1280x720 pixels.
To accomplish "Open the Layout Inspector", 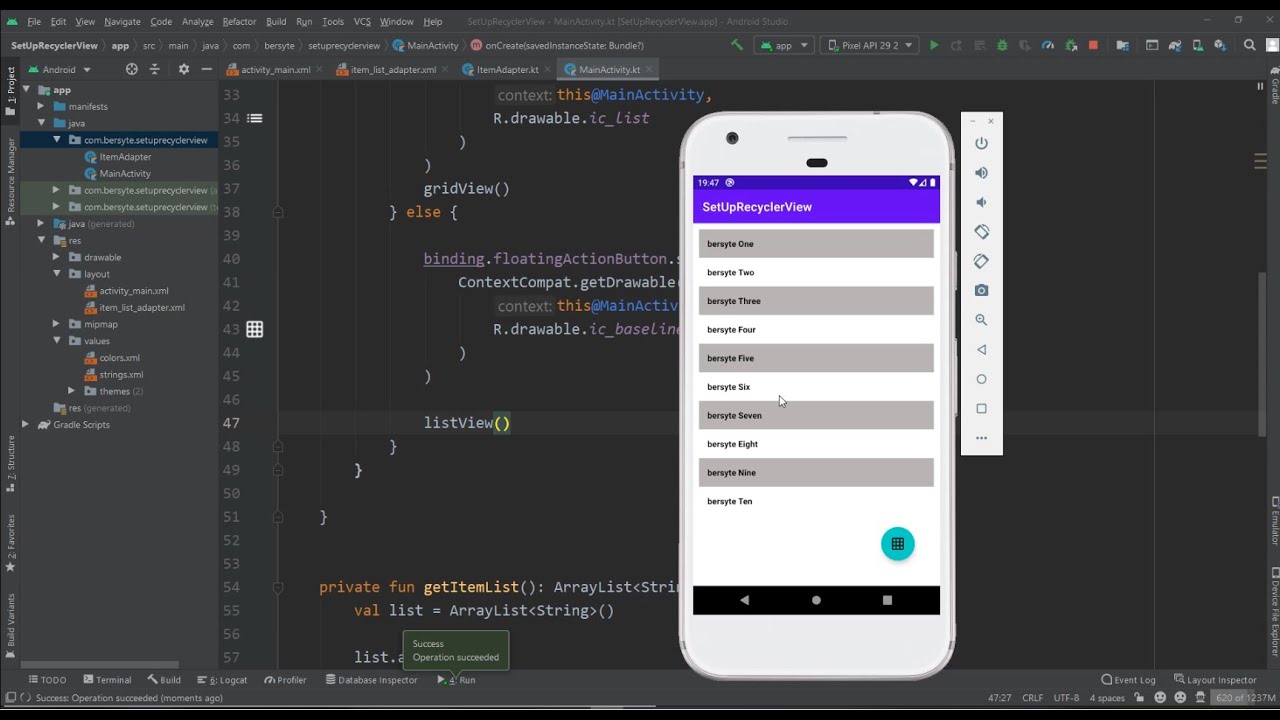I will point(1216,680).
